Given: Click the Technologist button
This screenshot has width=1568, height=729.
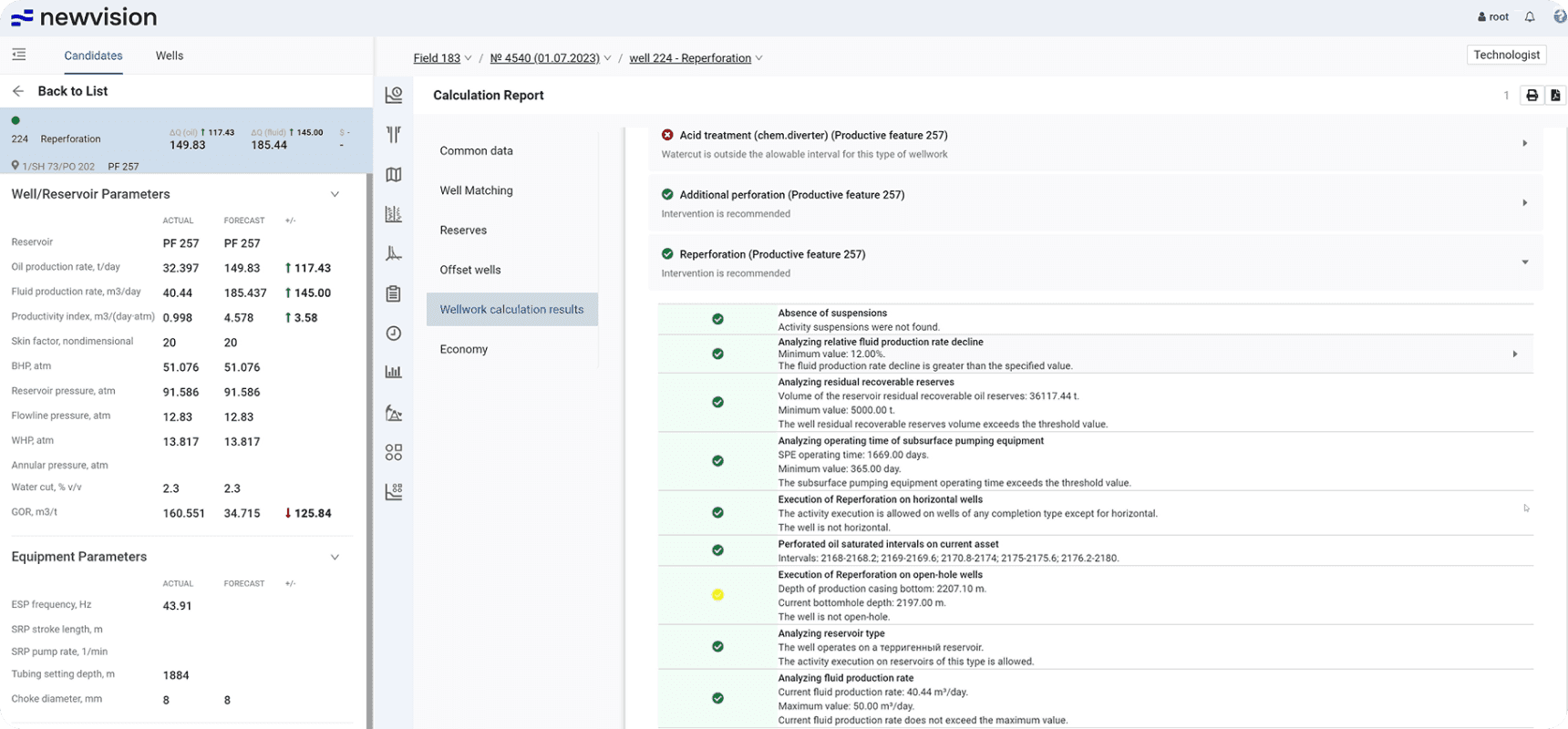Looking at the screenshot, I should point(1506,55).
